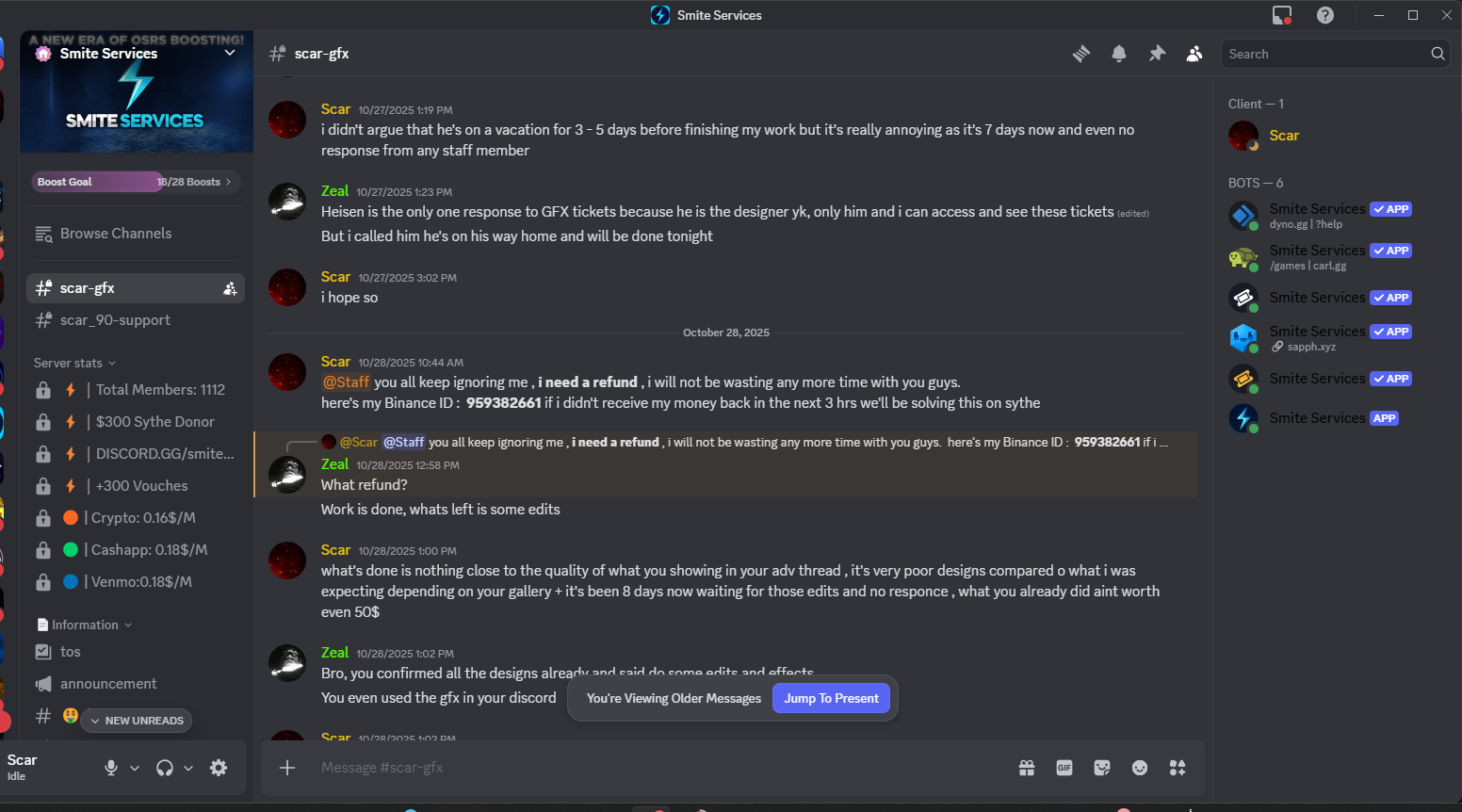Open the sticker picker icon
The height and width of the screenshot is (812, 1462).
click(x=1102, y=768)
